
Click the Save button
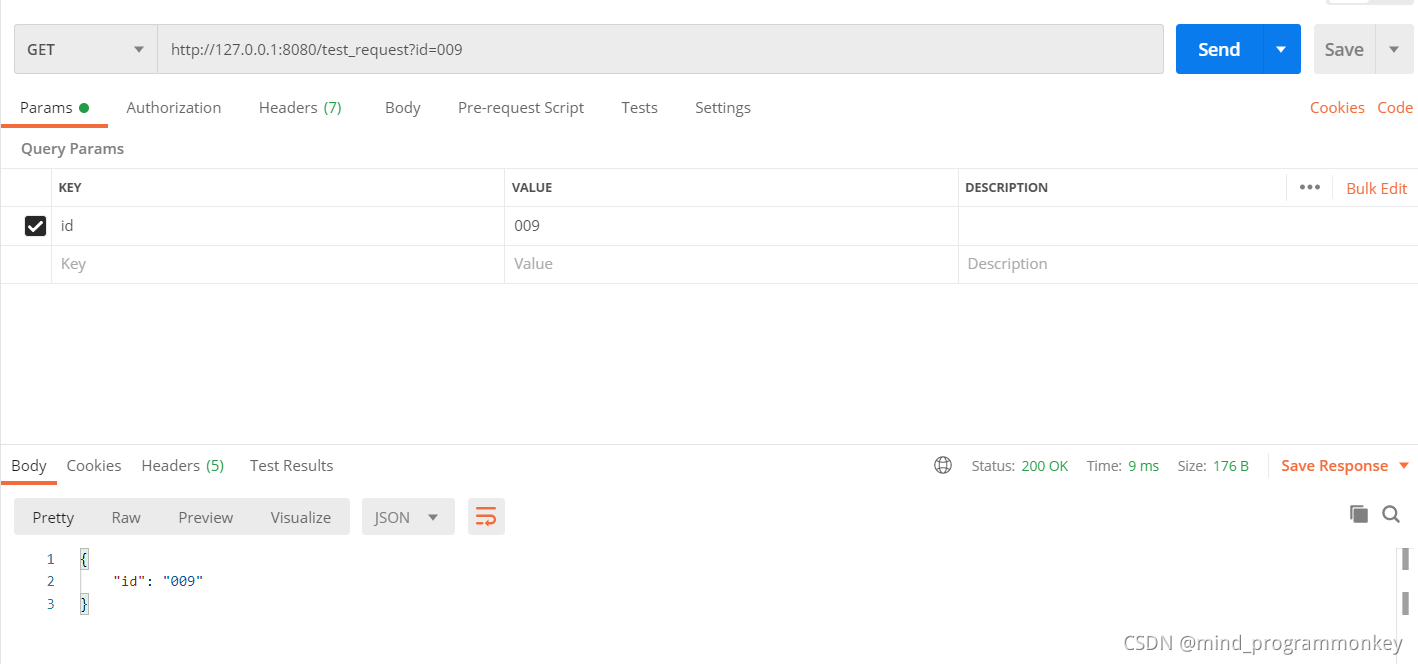point(1344,49)
